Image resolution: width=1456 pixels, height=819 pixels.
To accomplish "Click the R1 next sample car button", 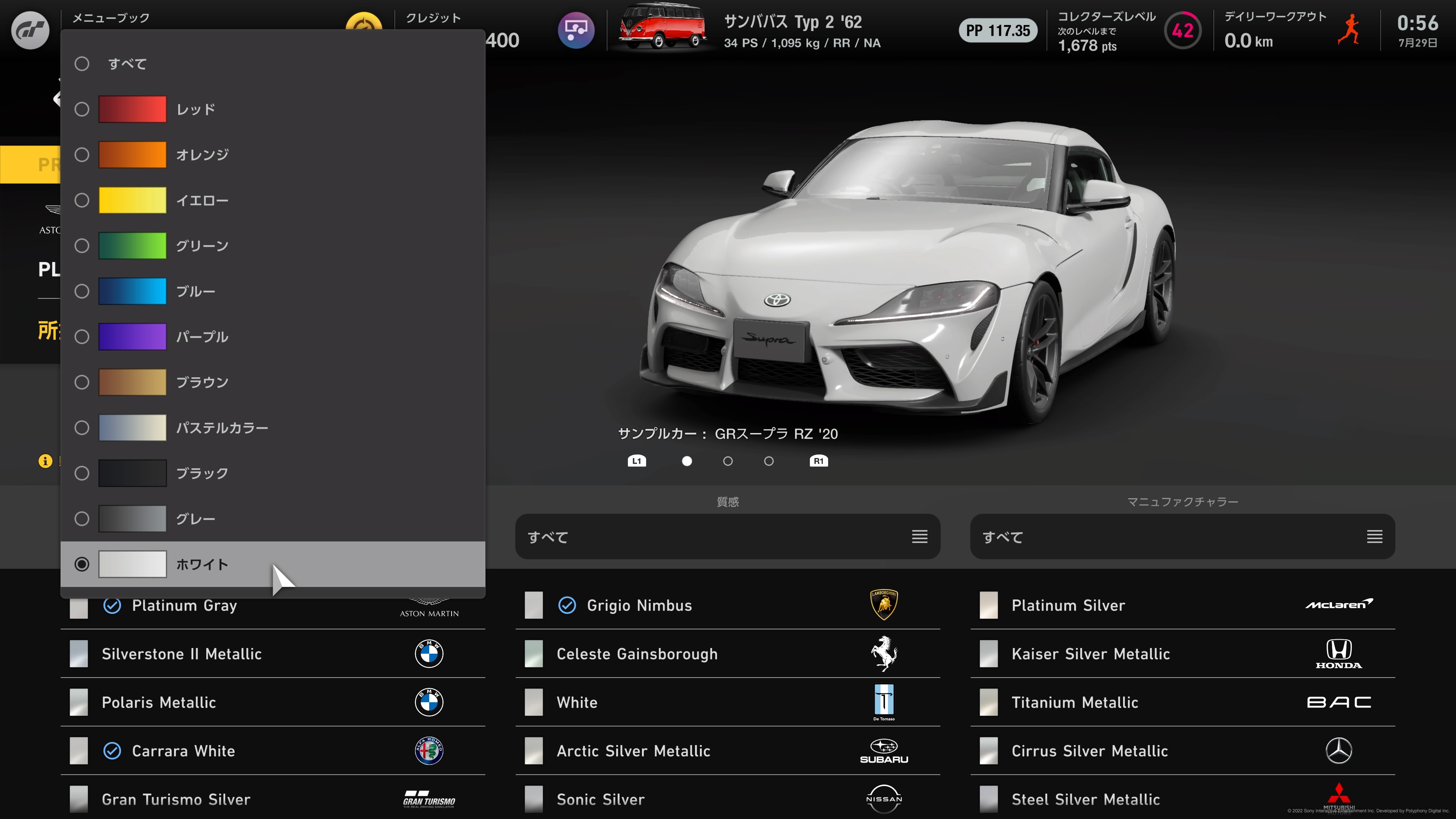I will 819,461.
